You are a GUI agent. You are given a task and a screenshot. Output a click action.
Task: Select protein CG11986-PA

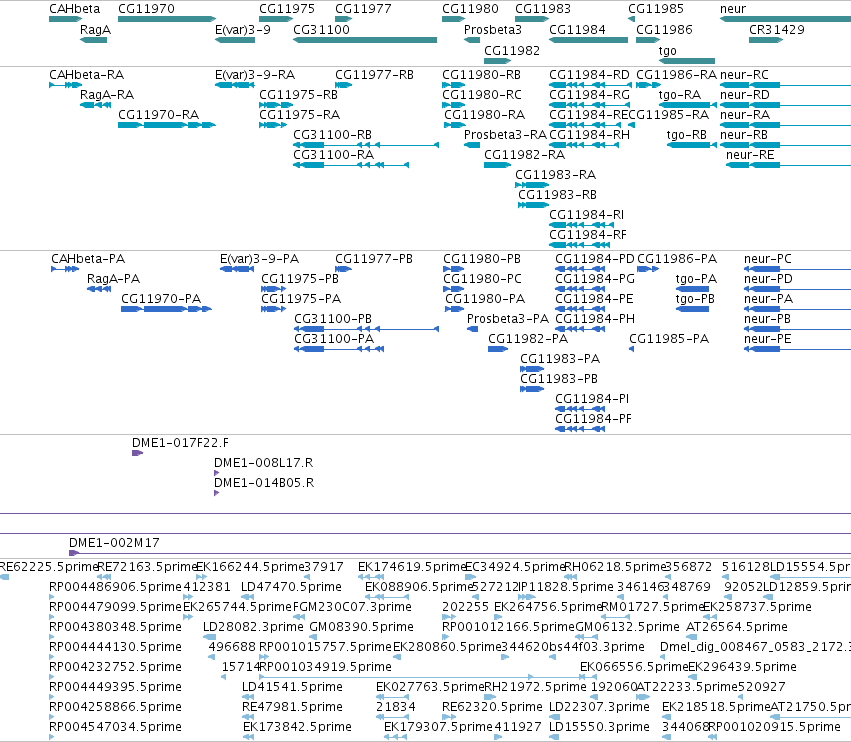tap(648, 269)
